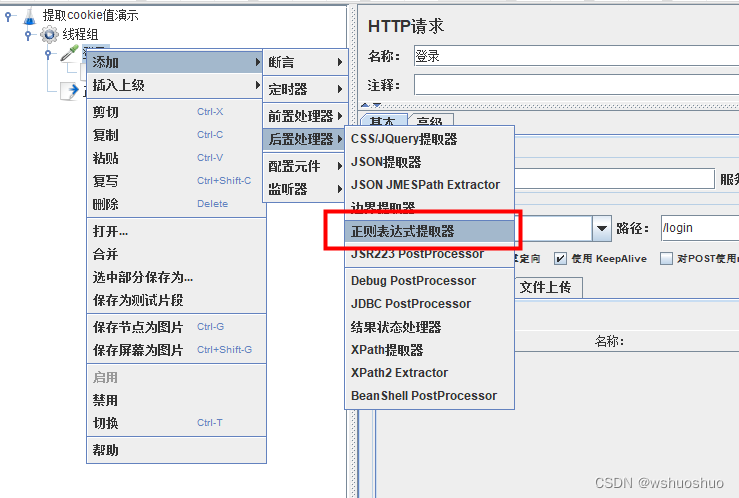Toggle the 对POST使用 checkbox

666,259
